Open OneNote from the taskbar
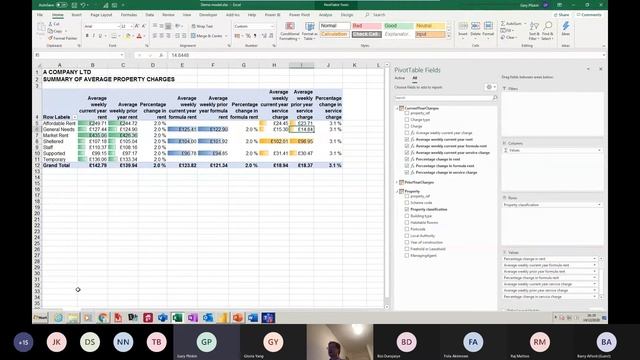This screenshot has height=360, width=640. pyautogui.click(x=193, y=318)
